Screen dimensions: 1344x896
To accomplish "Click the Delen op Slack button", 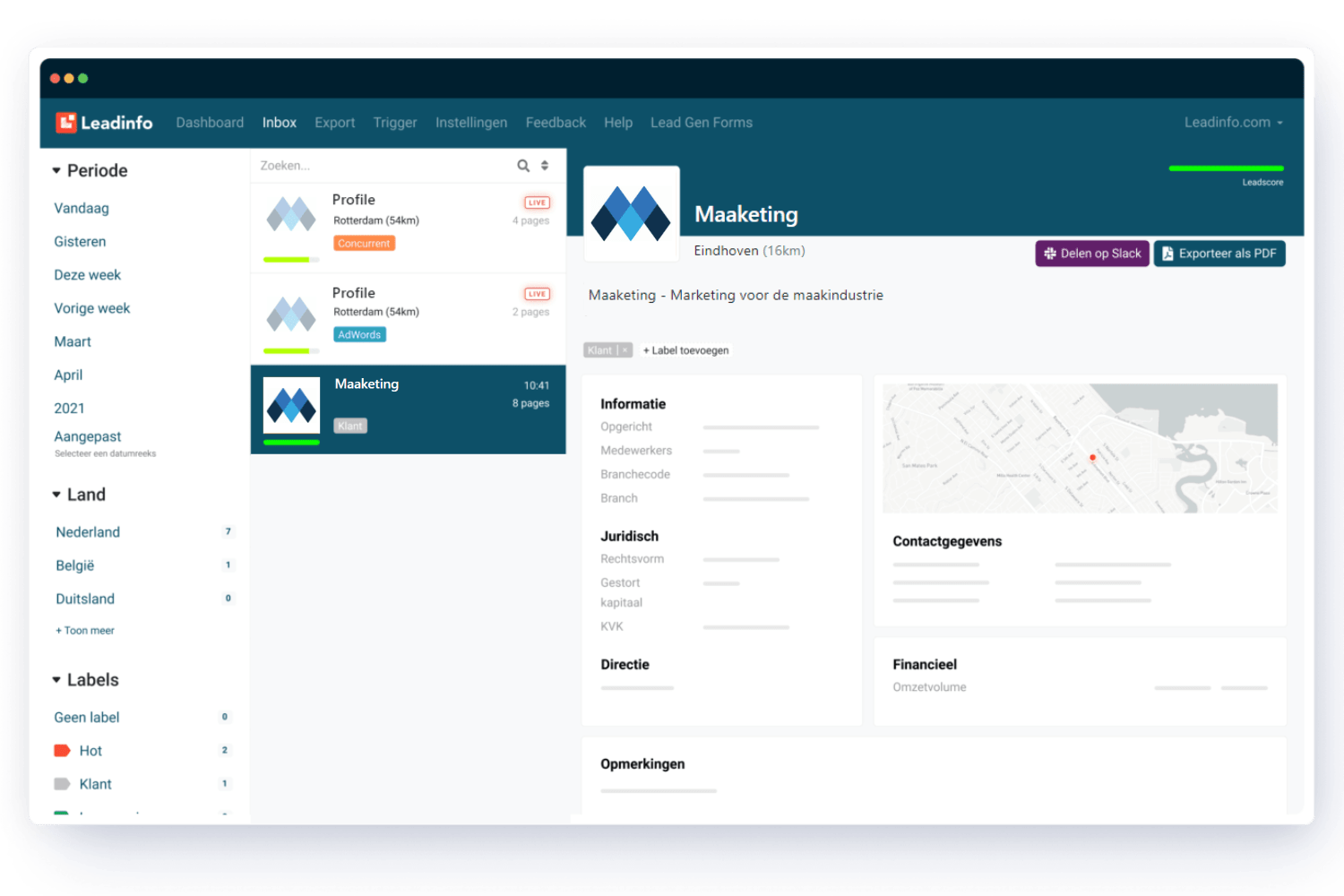I will [1092, 254].
